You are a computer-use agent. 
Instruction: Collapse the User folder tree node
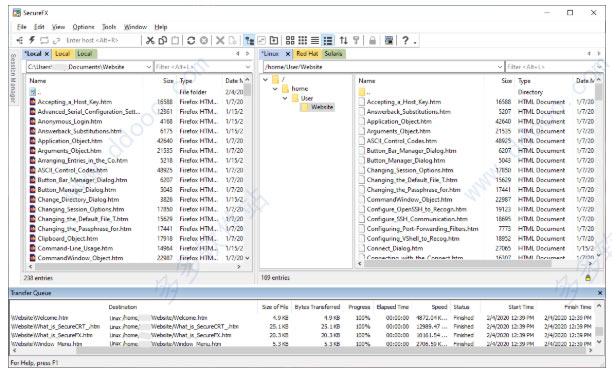point(285,98)
